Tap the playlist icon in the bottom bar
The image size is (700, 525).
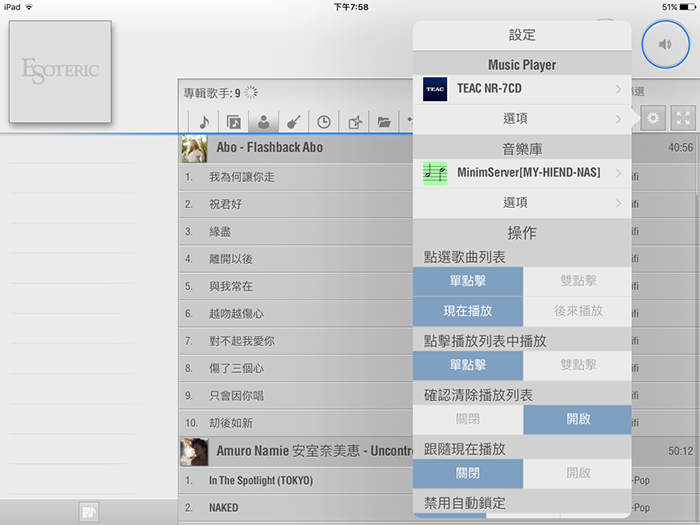coord(89,512)
